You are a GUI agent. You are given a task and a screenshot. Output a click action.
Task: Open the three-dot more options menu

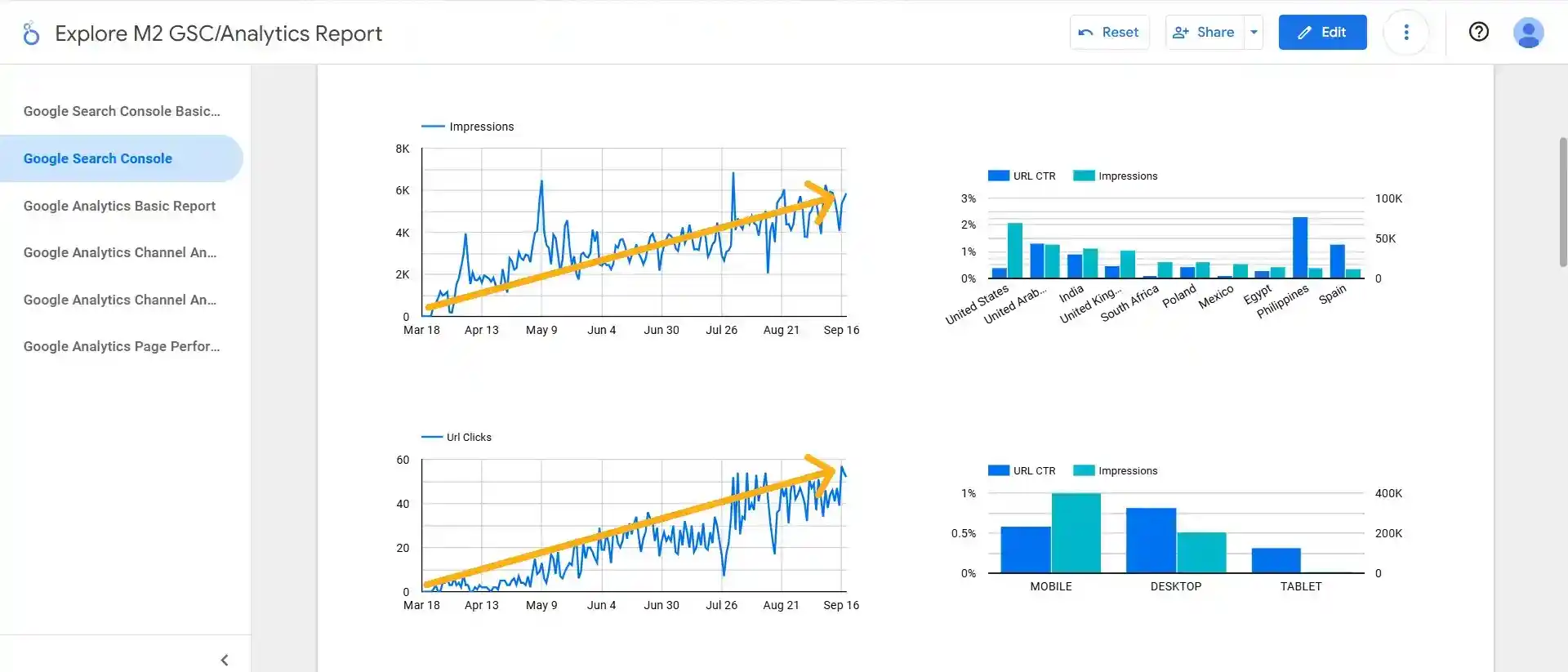pyautogui.click(x=1405, y=33)
